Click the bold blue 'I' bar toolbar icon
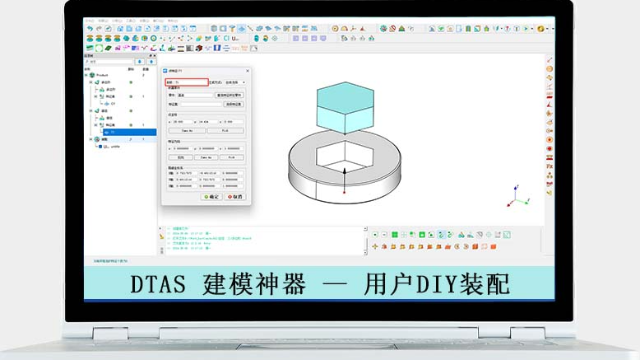This screenshot has height=360, width=640. [217, 48]
